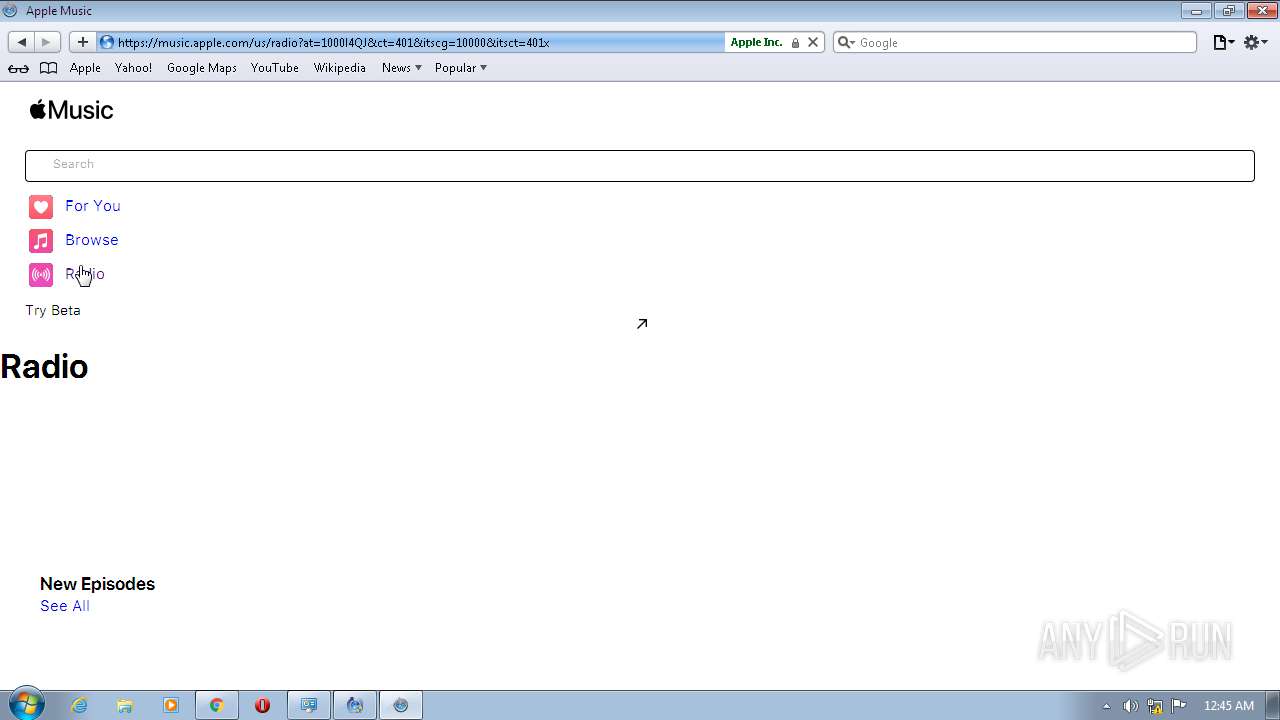Click the 12:45 AM clock
Image resolution: width=1280 pixels, height=720 pixels.
pos(1228,706)
